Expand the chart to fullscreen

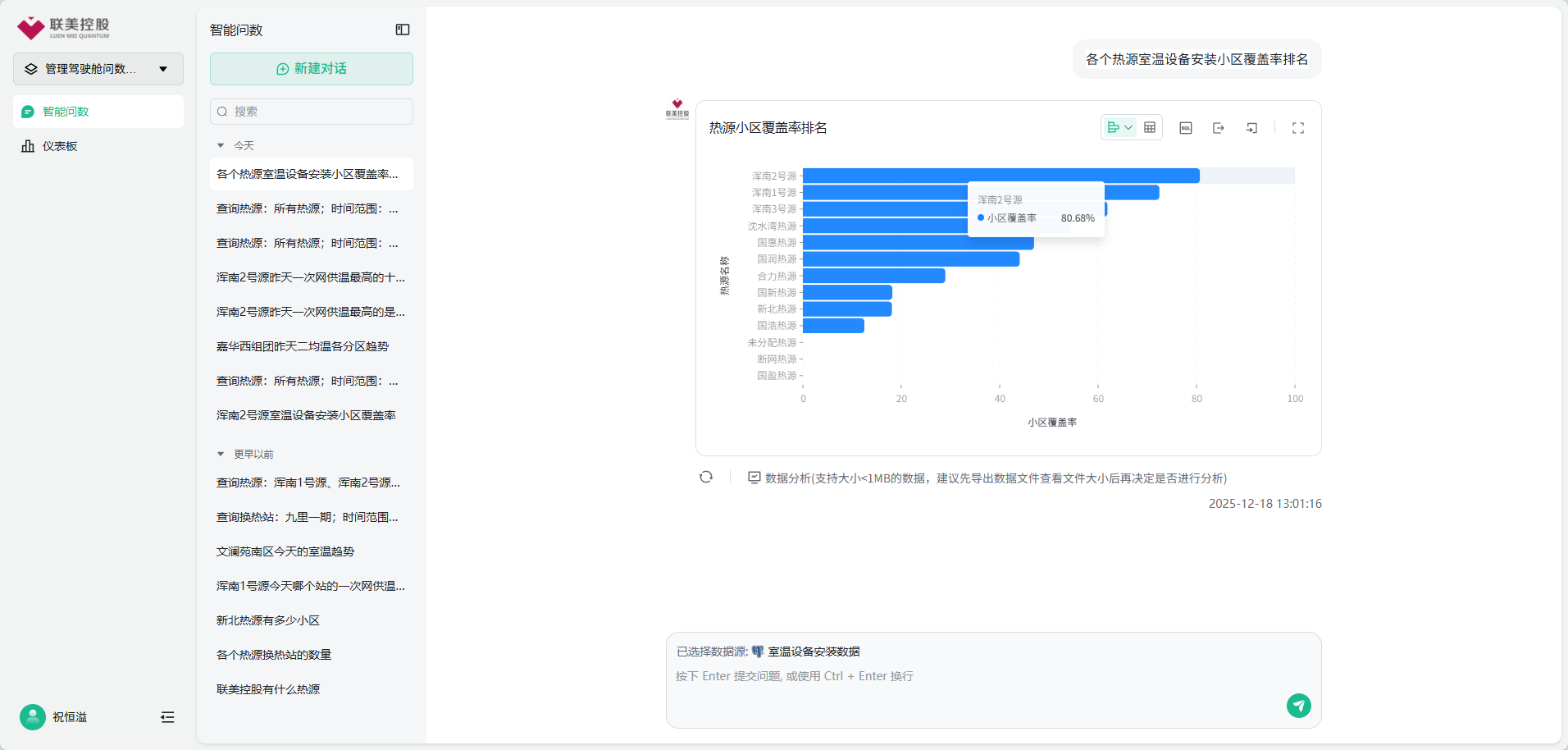pyautogui.click(x=1298, y=128)
